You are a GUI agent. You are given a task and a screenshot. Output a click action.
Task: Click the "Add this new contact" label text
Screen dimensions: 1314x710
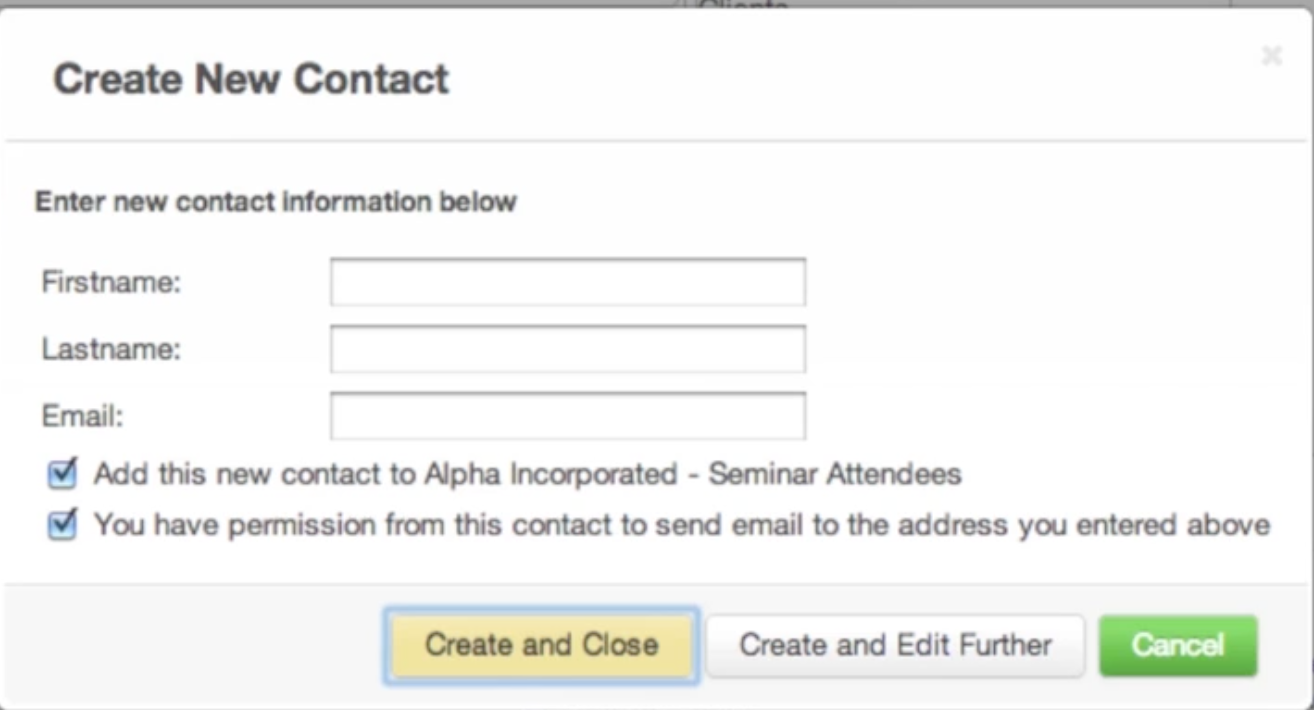pyautogui.click(x=250, y=473)
